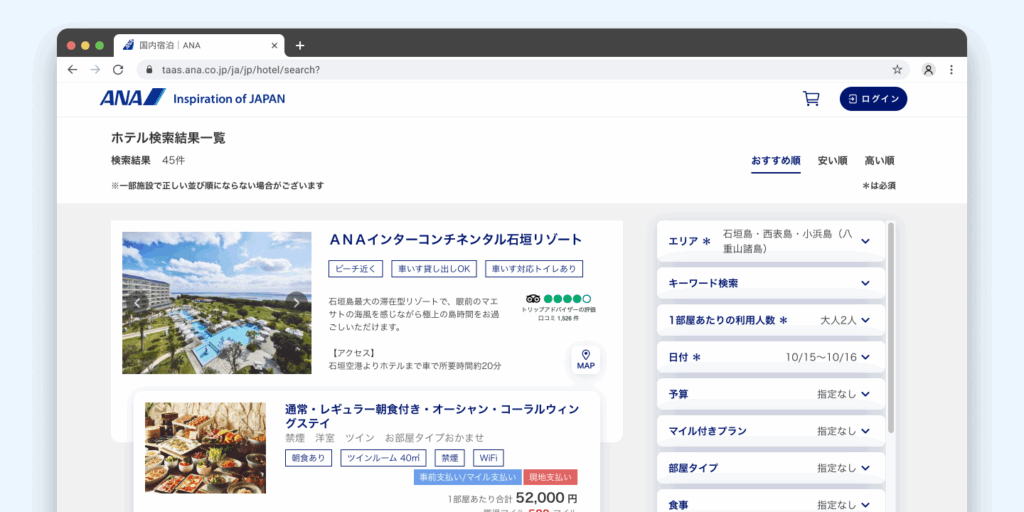The width and height of the screenshot is (1024, 512).
Task: Click the 現地支払い label
Action: click(551, 477)
